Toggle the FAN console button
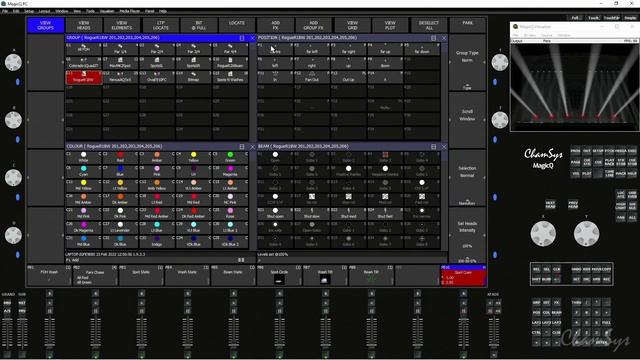The image size is (640, 360). (621, 218)
